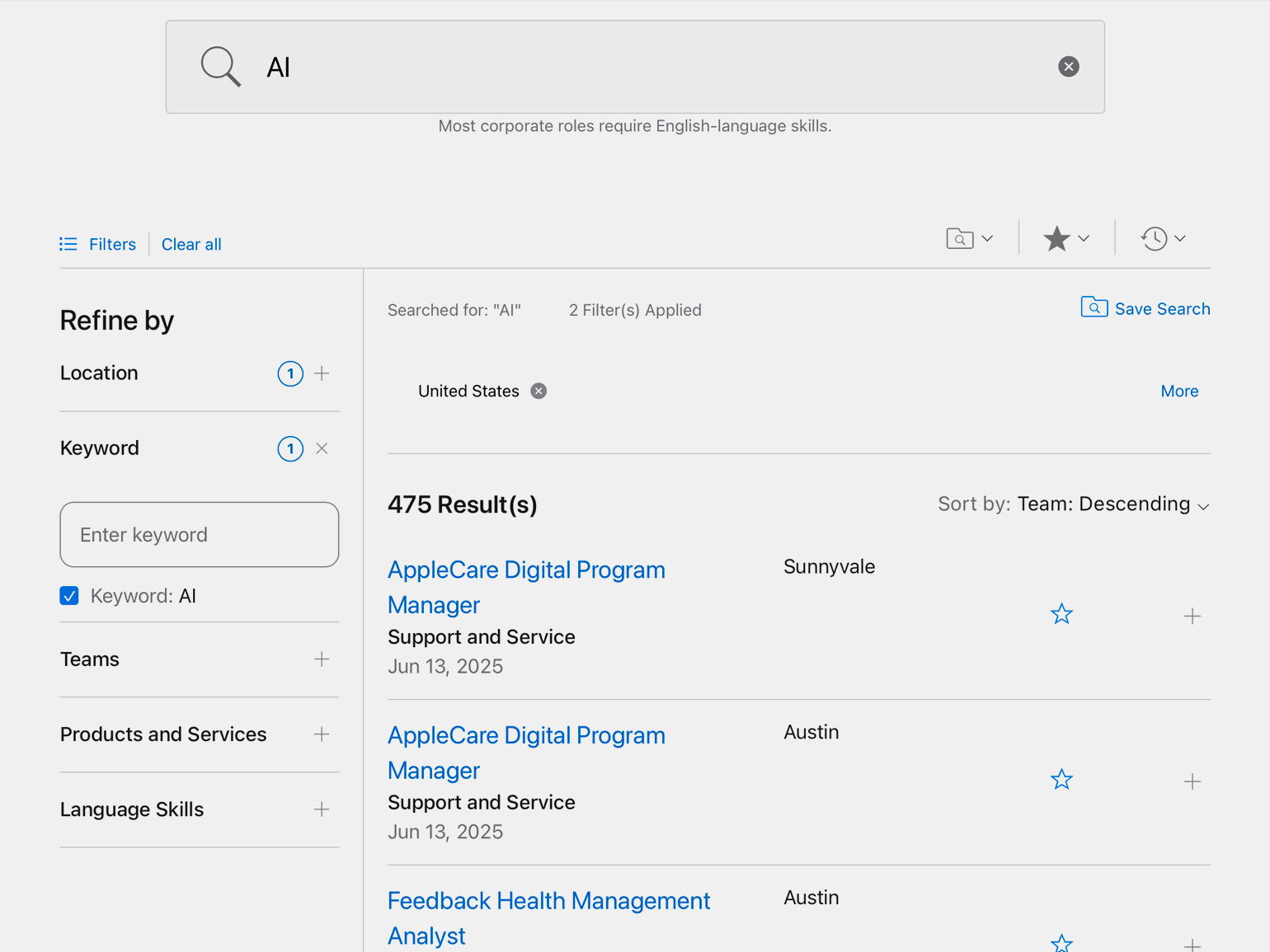Image resolution: width=1270 pixels, height=952 pixels.
Task: Click into the AI search field
Action: [x=635, y=67]
